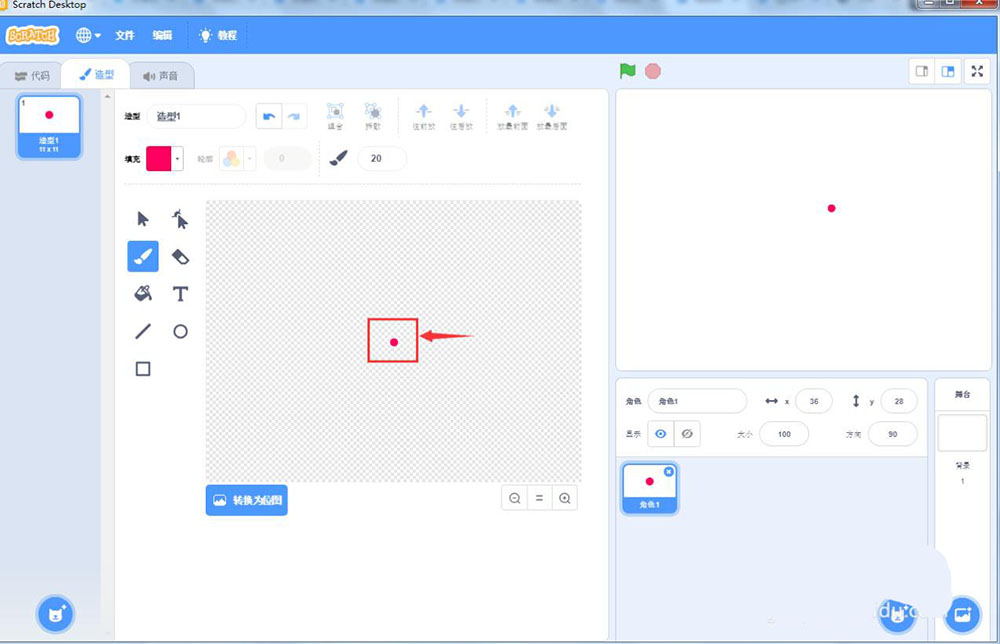Viewport: 1000px width, 644px height.
Task: Open the language globe dropdown
Action: 88,35
